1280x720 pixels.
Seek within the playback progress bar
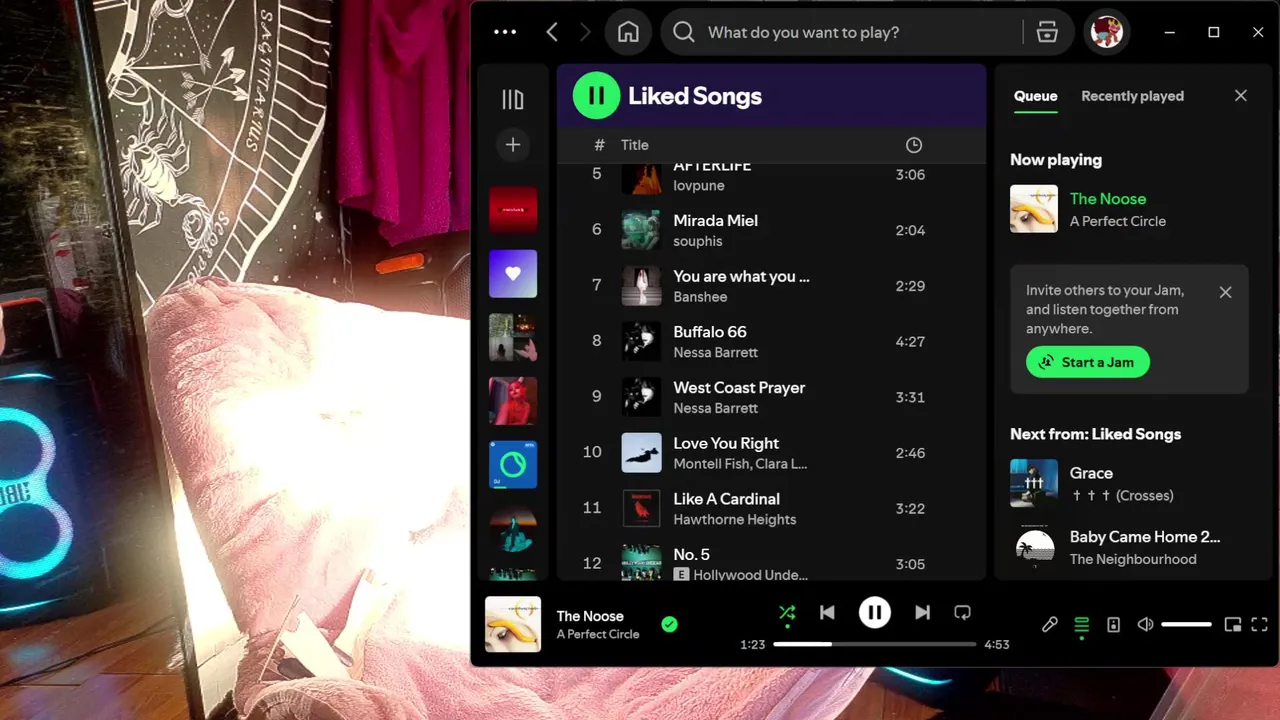pyautogui.click(x=875, y=645)
